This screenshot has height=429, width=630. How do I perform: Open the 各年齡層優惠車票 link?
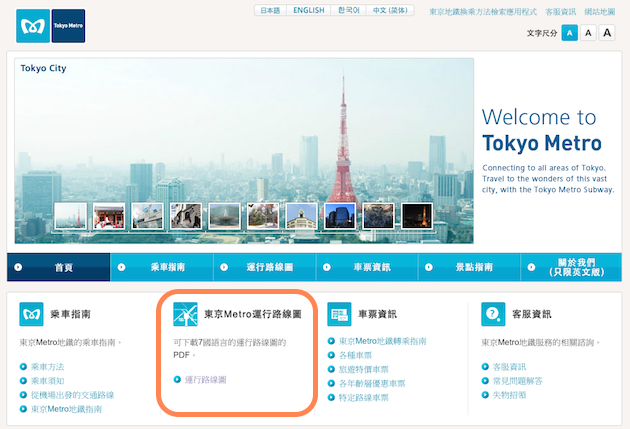(372, 383)
